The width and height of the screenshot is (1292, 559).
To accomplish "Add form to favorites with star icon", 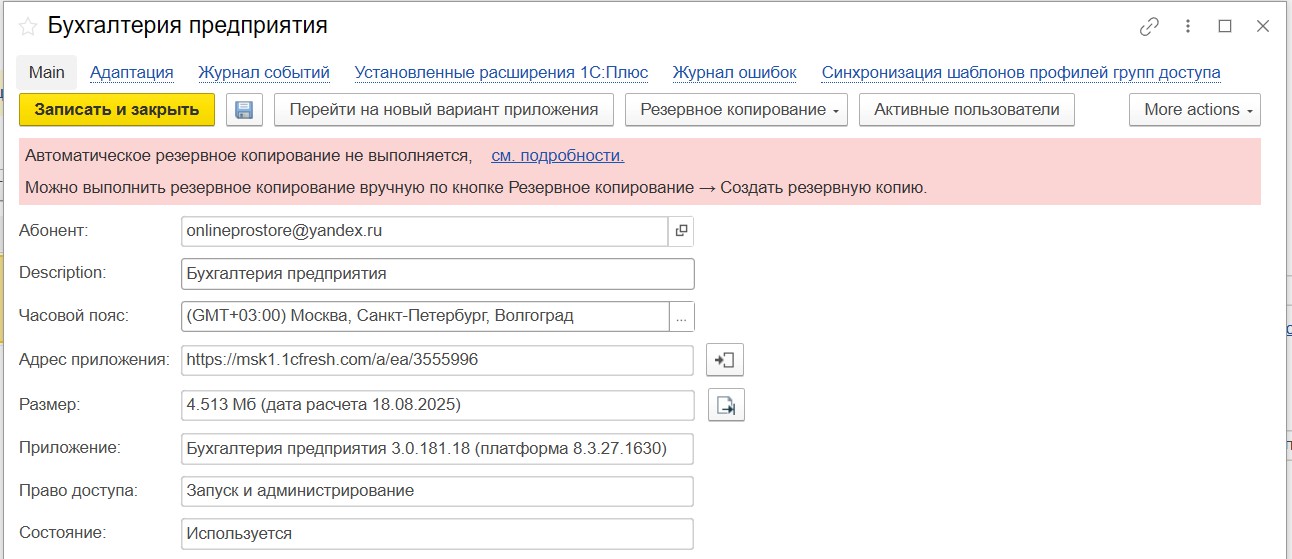I will (28, 27).
